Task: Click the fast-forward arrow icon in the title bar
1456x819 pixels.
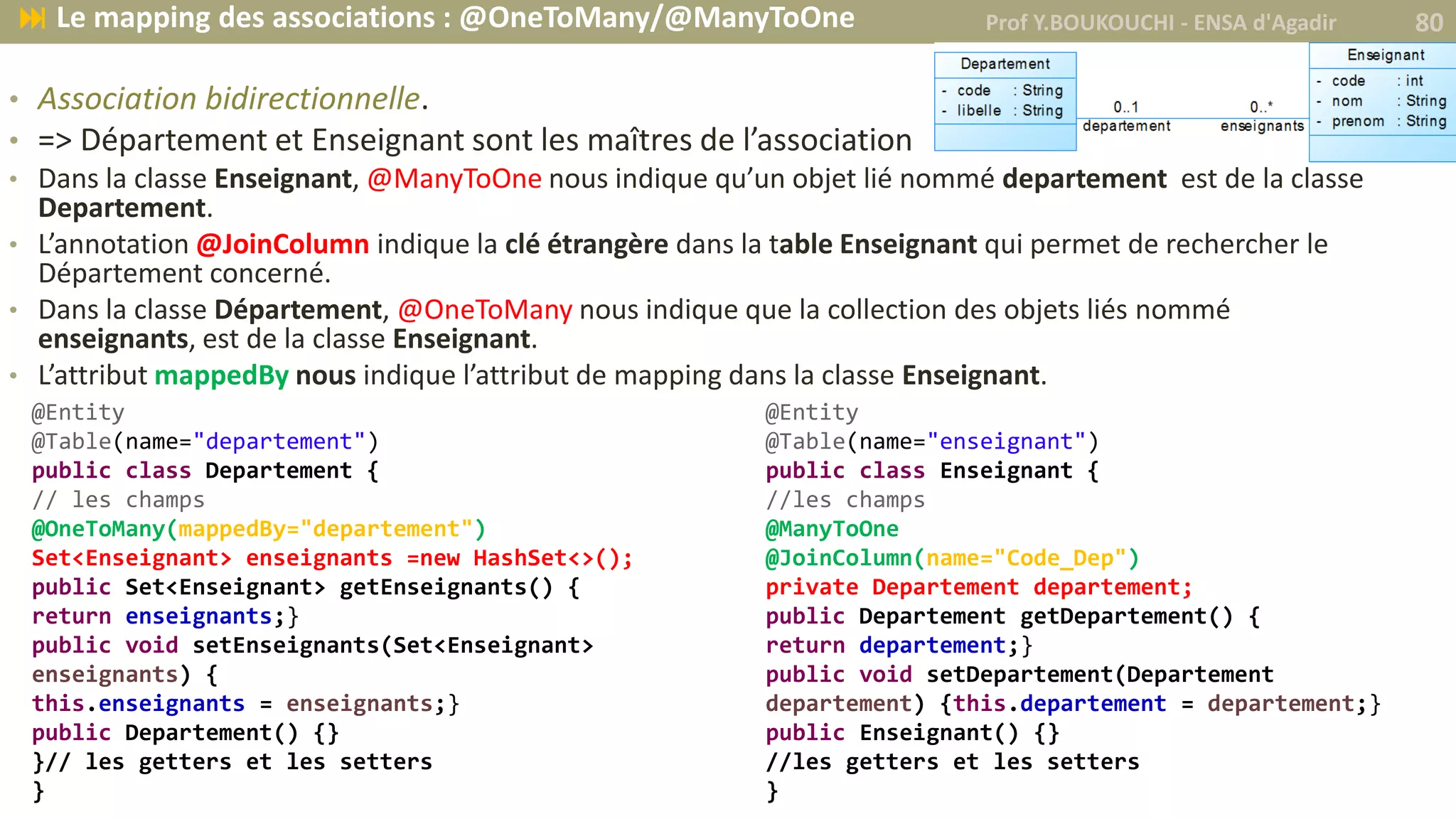Action: [33, 18]
